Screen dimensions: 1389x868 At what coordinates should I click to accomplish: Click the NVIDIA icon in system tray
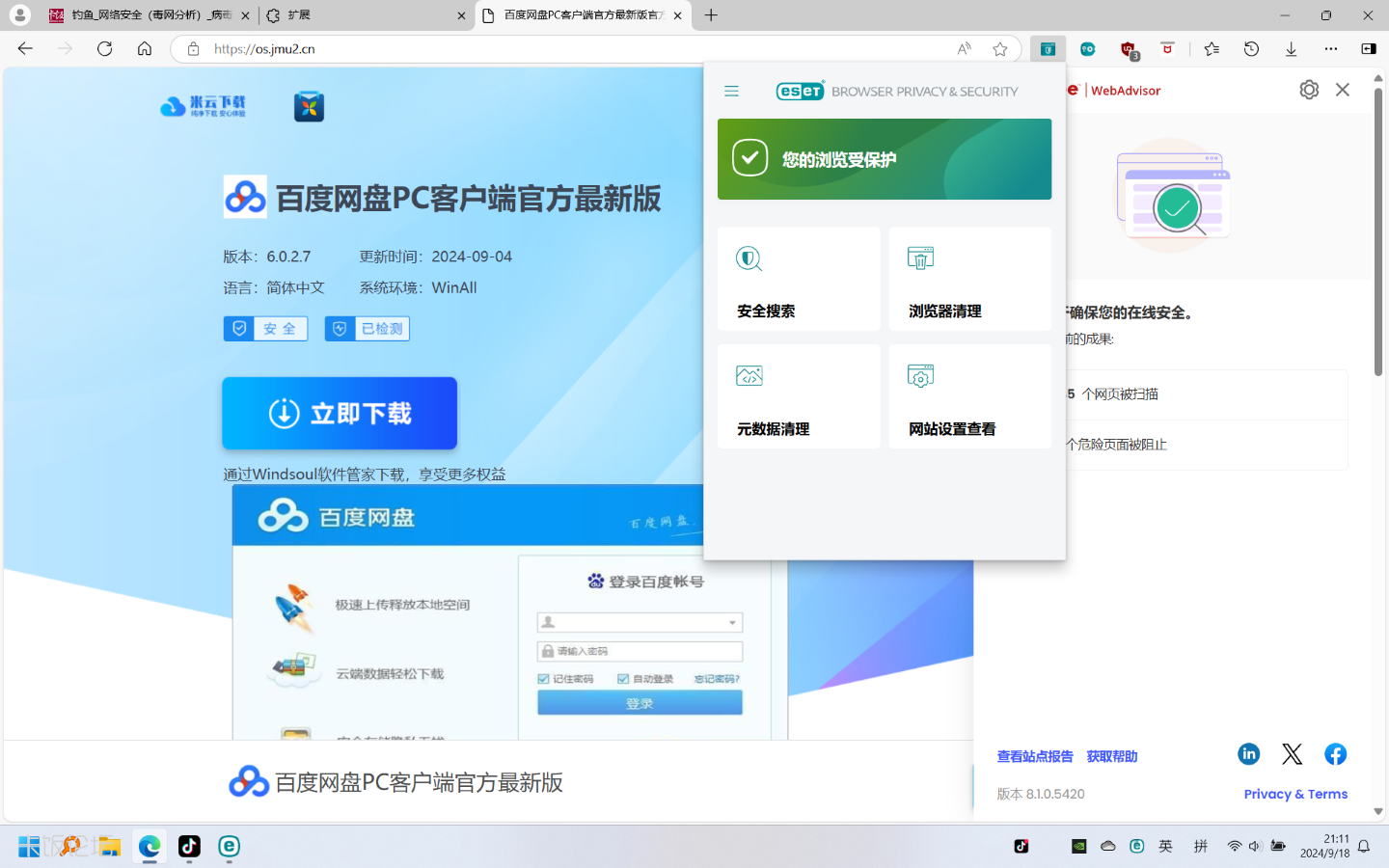pyautogui.click(x=1079, y=847)
